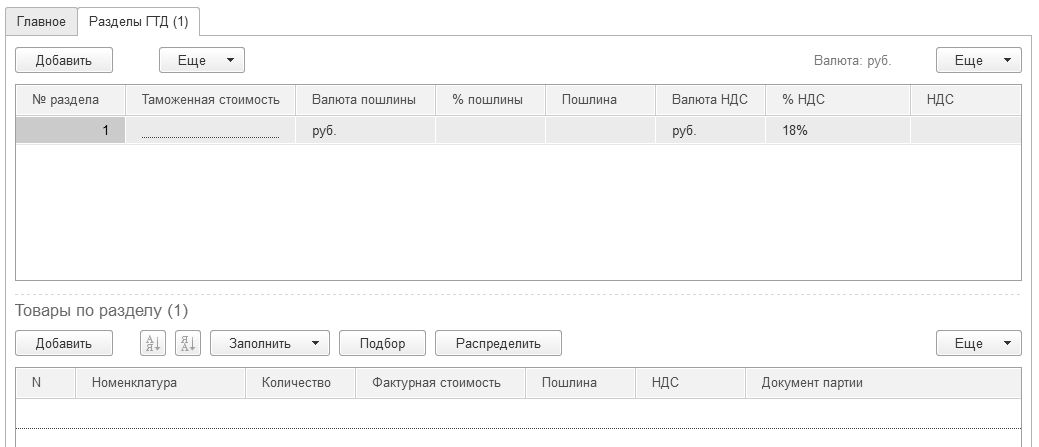Click the Документ партии column header
This screenshot has width=1039, height=447.
[x=812, y=382]
